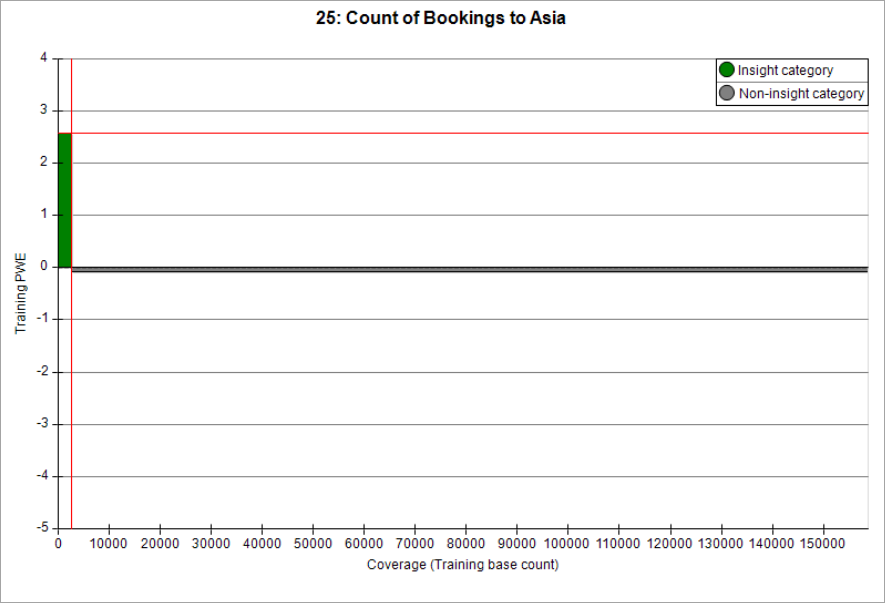The height and width of the screenshot is (603, 885).
Task: Click the Insight category legend label
Action: (x=785, y=71)
